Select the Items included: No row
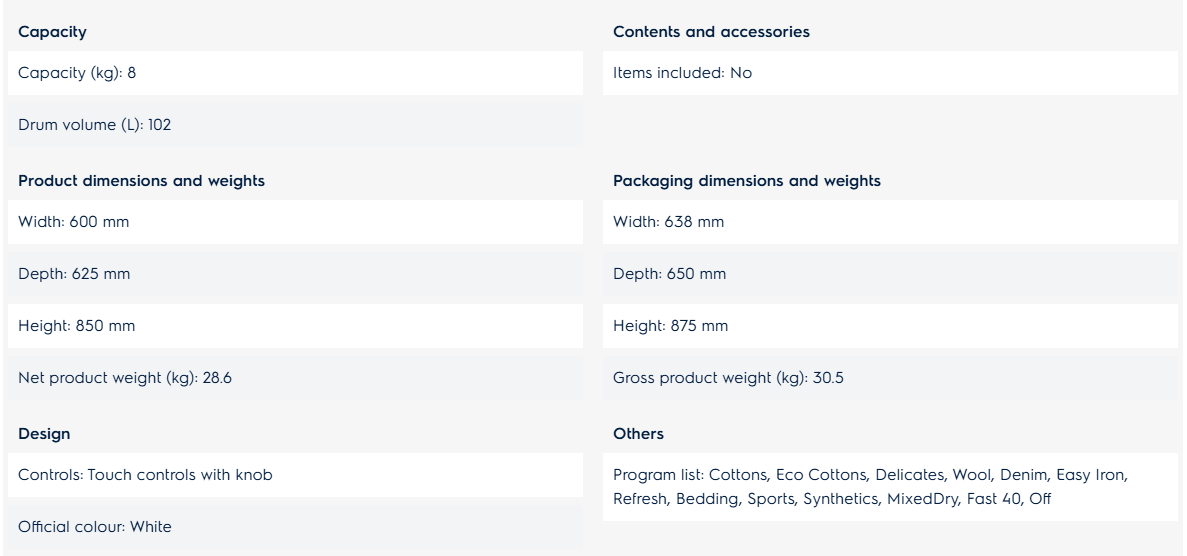The height and width of the screenshot is (556, 1187). coord(890,73)
